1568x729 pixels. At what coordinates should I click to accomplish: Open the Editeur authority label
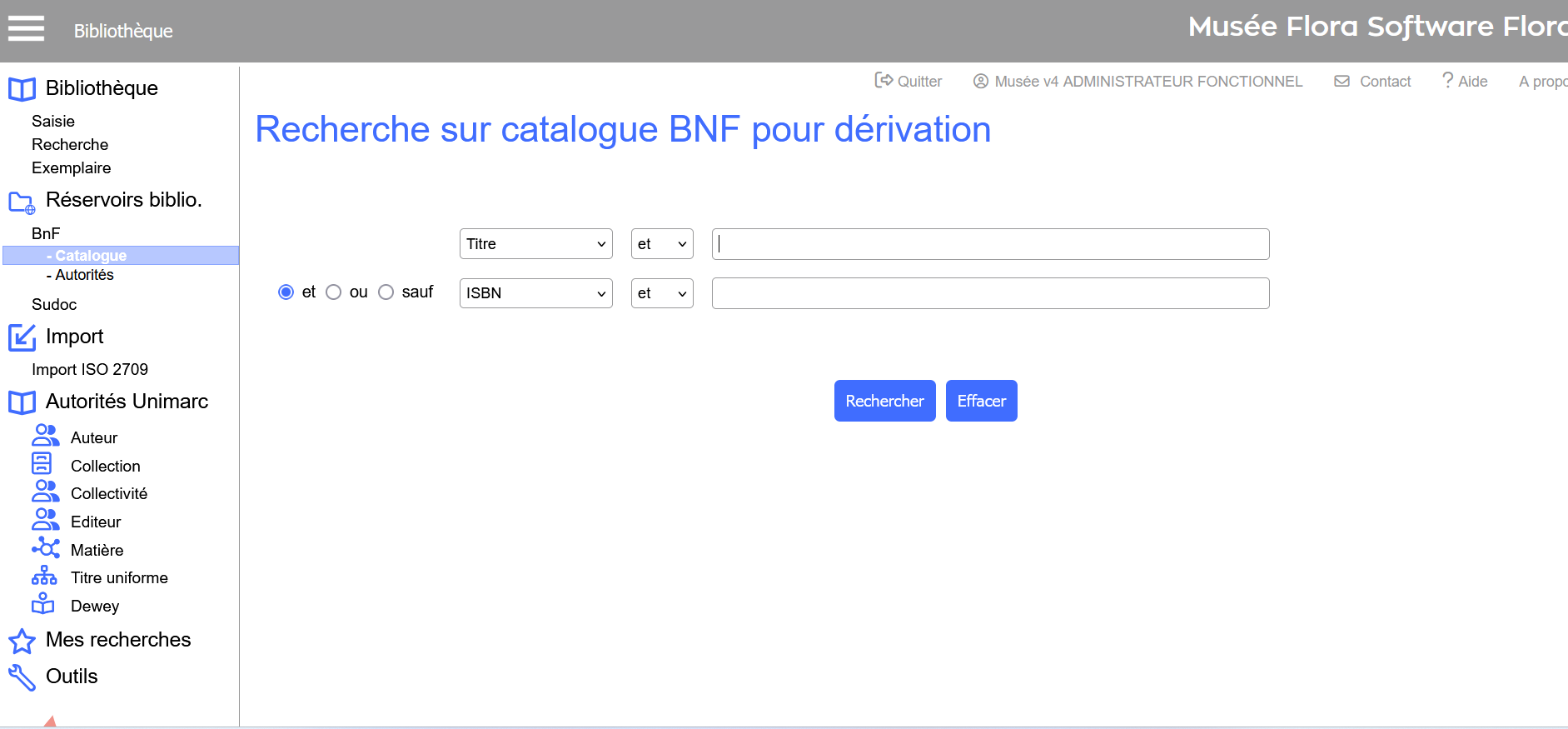96,522
